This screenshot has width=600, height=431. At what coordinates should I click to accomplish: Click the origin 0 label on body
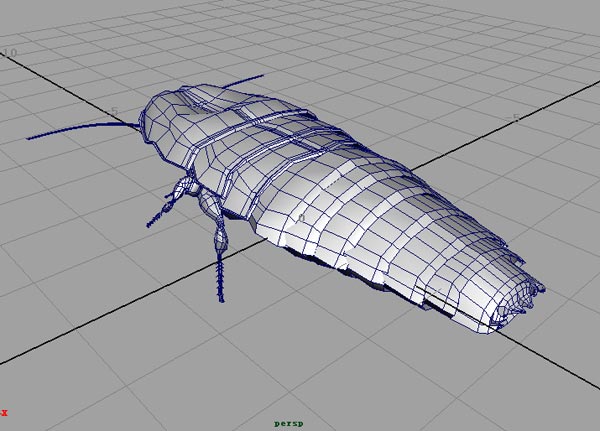(301, 217)
